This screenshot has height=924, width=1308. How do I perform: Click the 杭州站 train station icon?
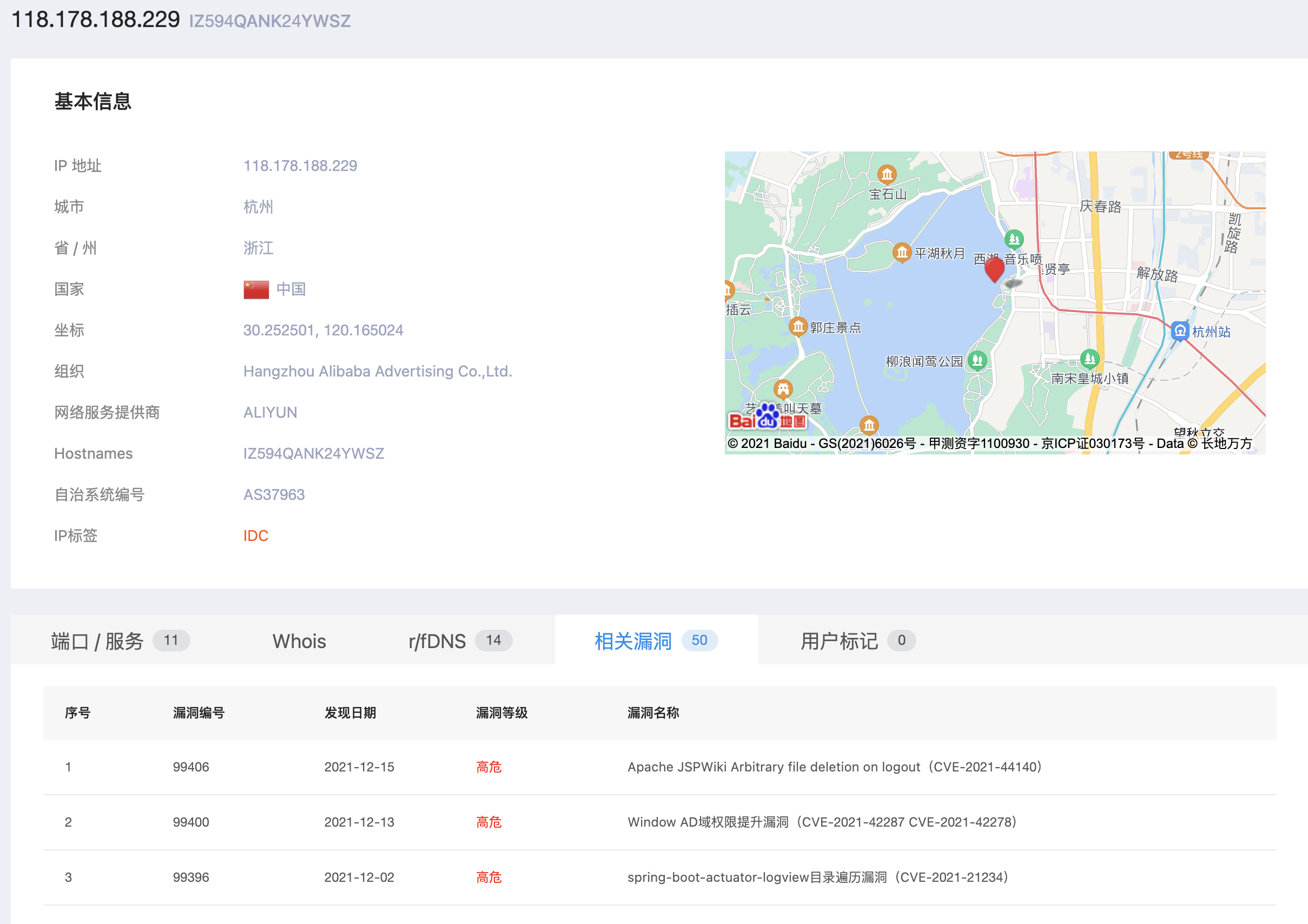pyautogui.click(x=1179, y=331)
